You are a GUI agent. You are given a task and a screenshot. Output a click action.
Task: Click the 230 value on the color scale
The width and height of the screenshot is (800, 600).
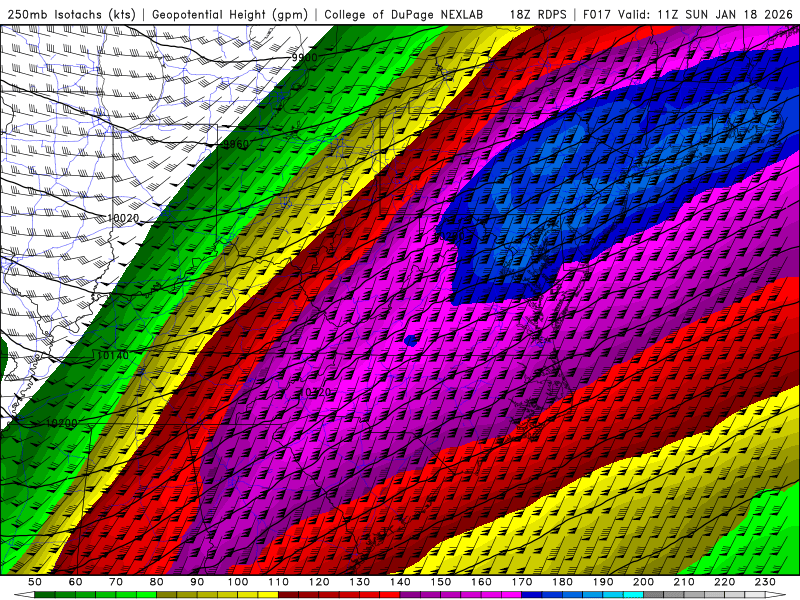[765, 582]
